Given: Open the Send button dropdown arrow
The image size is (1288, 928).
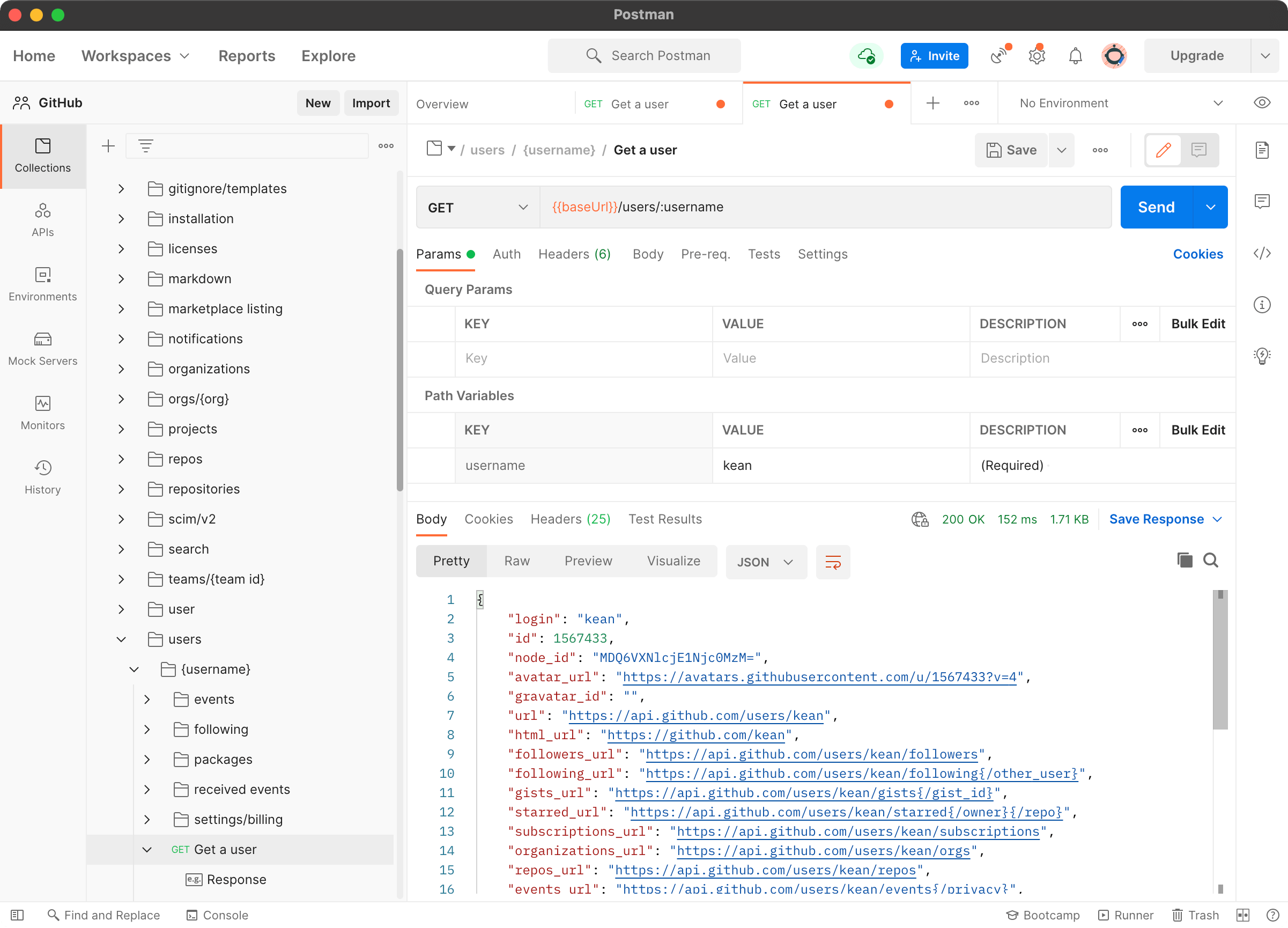Looking at the screenshot, I should [1210, 208].
